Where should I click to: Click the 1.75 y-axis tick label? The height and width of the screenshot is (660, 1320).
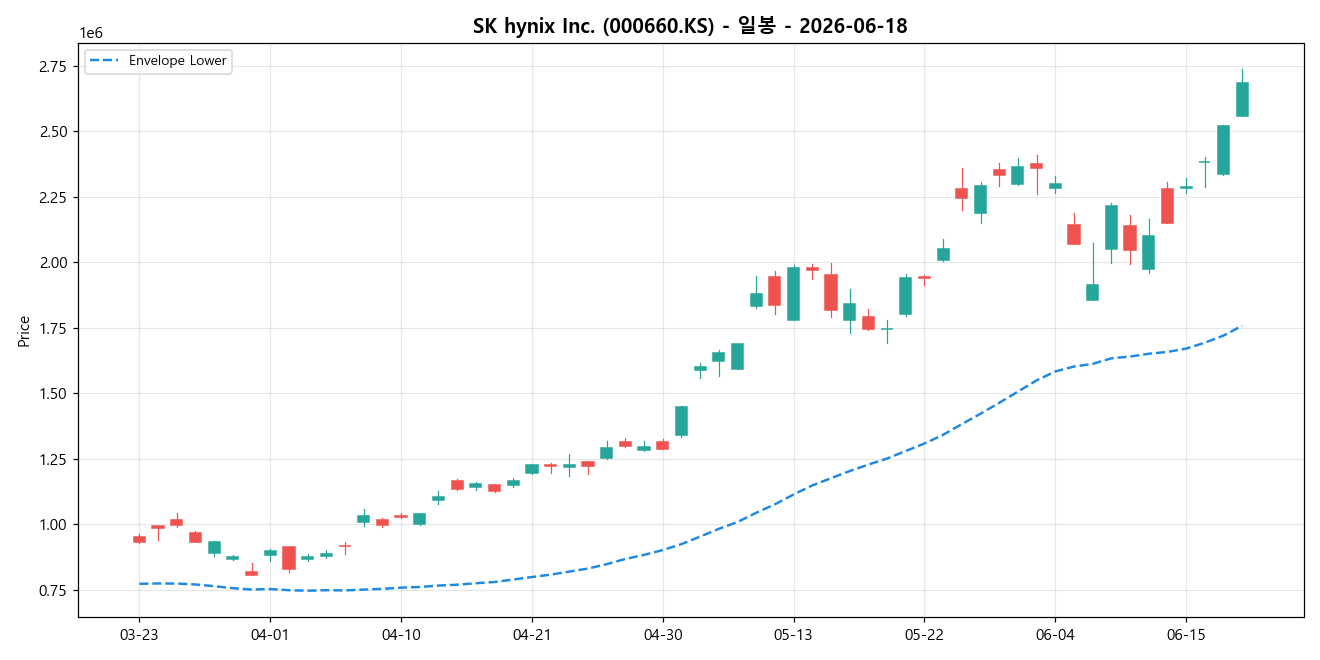pyautogui.click(x=54, y=329)
